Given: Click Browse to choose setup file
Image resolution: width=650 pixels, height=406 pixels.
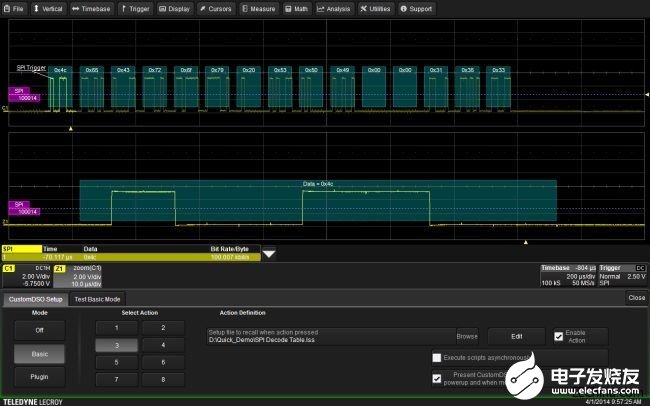Looking at the screenshot, I should [x=467, y=337].
